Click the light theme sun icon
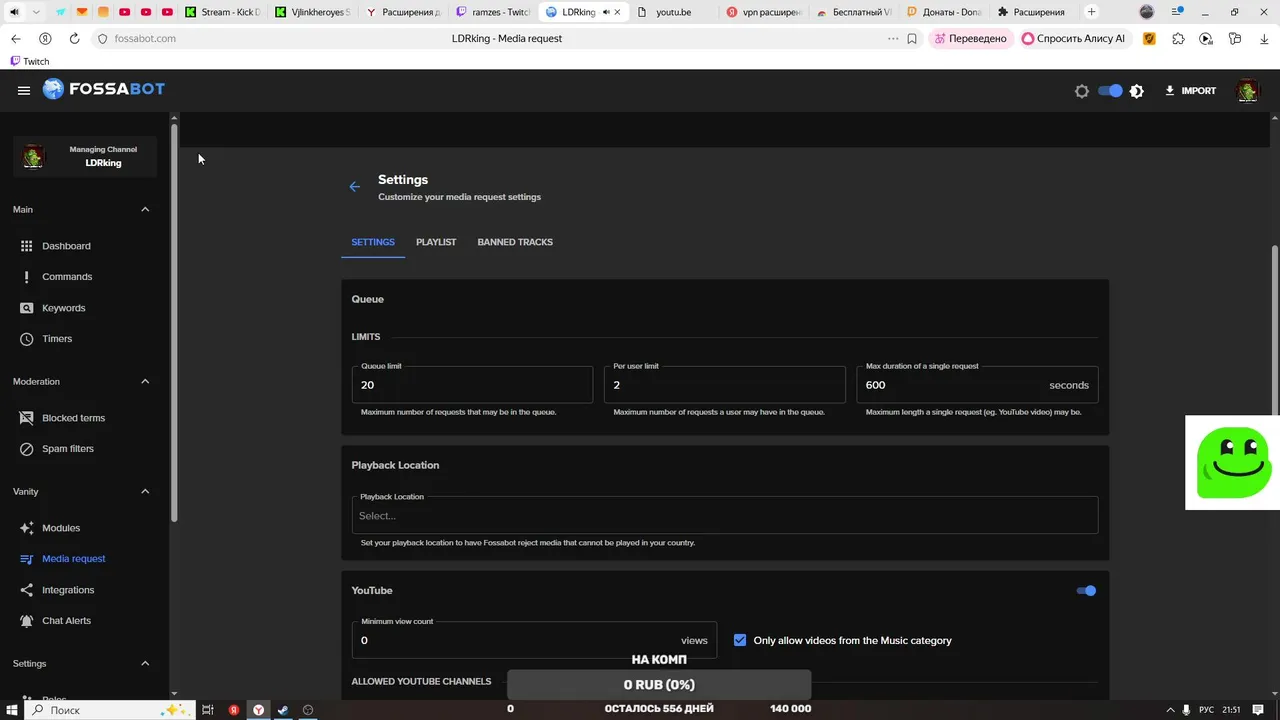This screenshot has height=720, width=1280. pyautogui.click(x=1082, y=91)
